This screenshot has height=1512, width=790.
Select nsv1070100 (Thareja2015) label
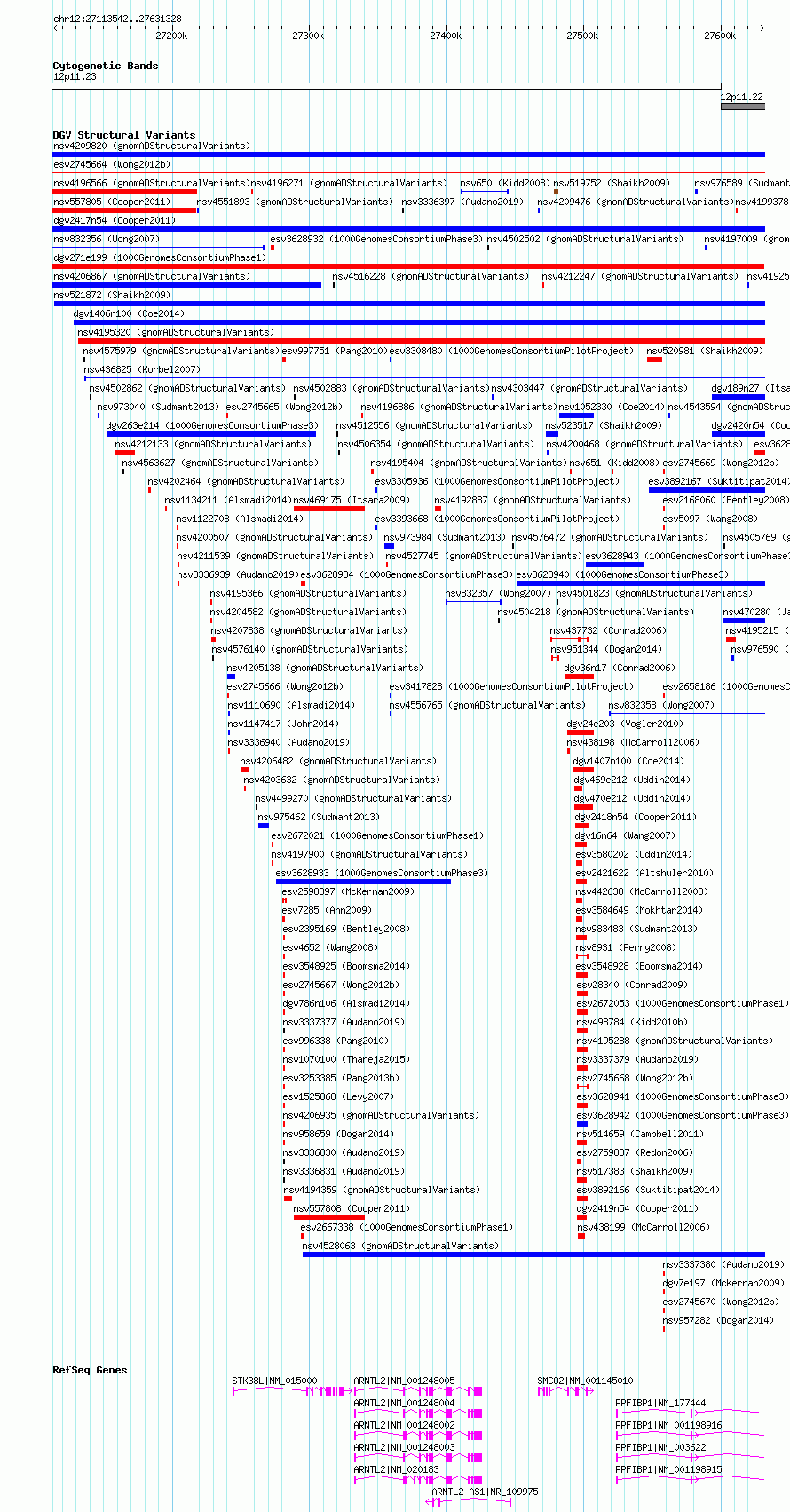(346, 1059)
